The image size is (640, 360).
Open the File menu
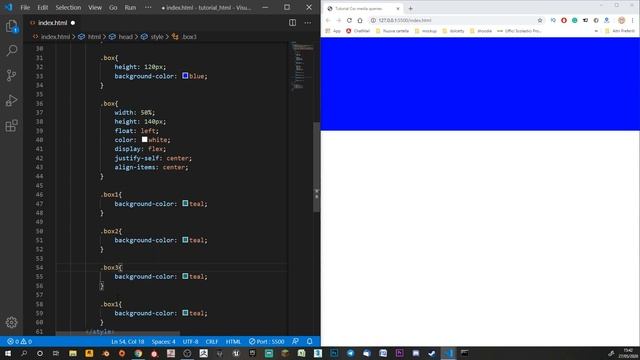tap(25, 7)
